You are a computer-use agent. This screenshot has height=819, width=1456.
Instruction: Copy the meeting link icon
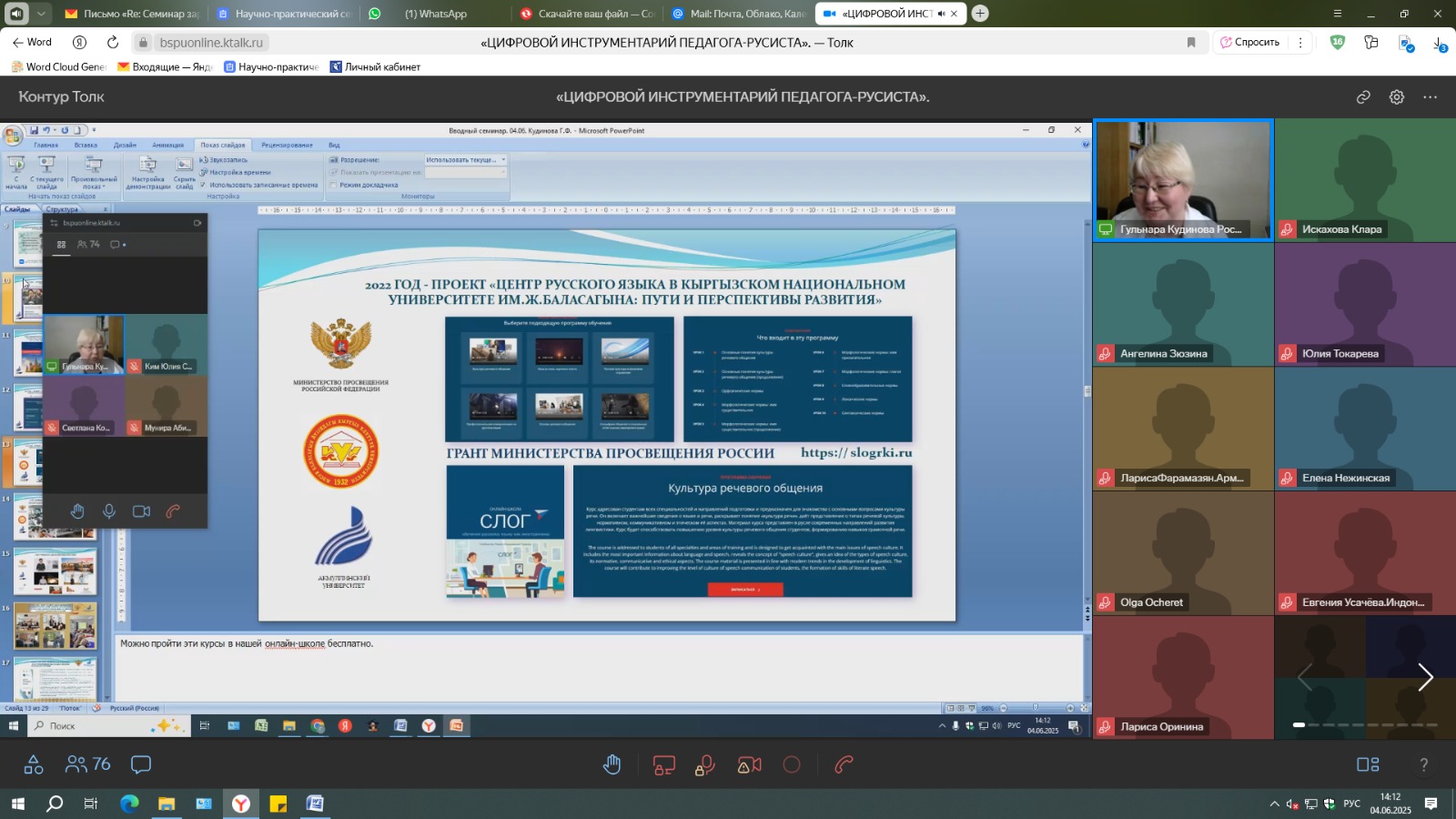[1363, 97]
